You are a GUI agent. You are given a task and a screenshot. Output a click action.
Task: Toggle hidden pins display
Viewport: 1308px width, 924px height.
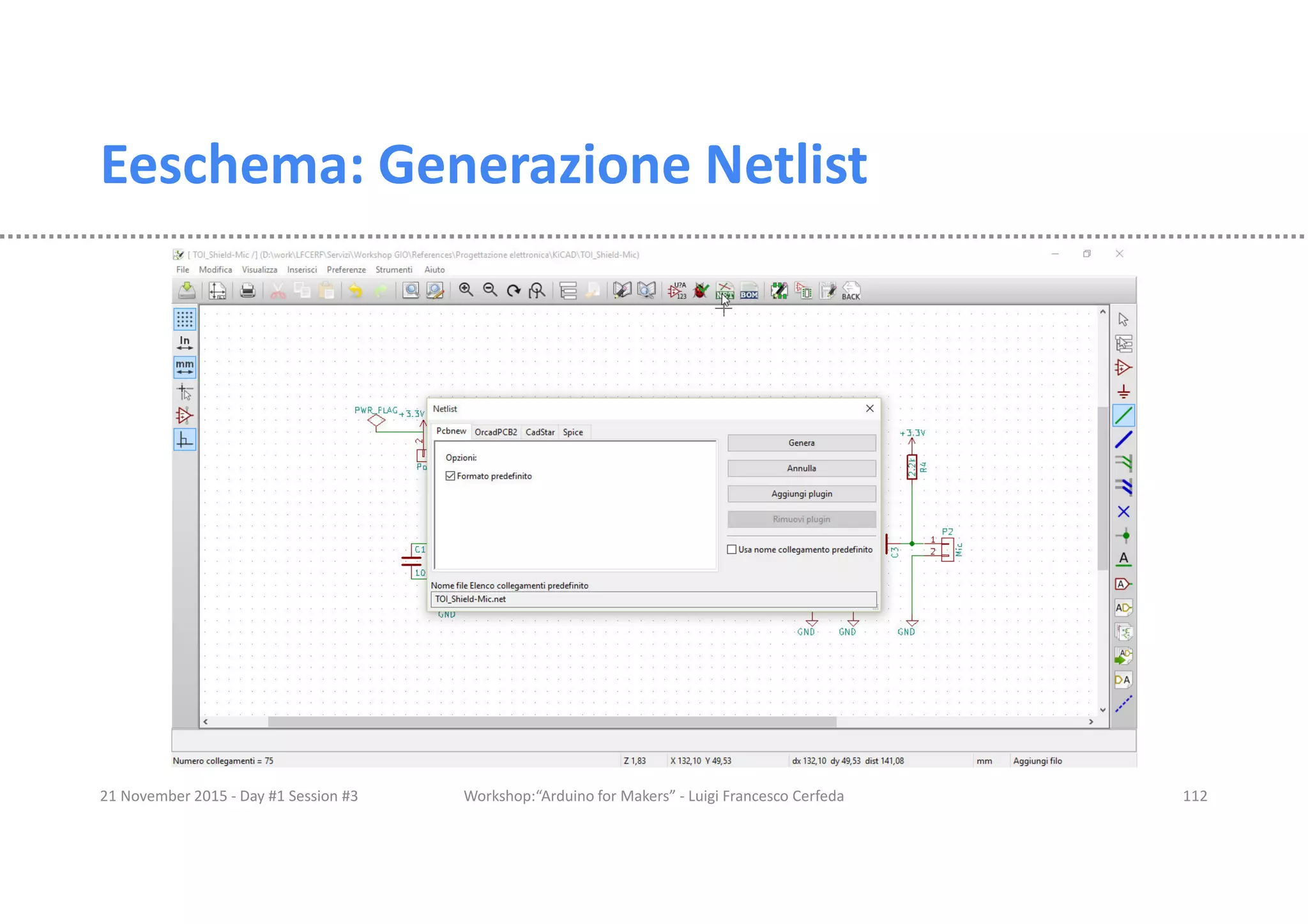(185, 416)
